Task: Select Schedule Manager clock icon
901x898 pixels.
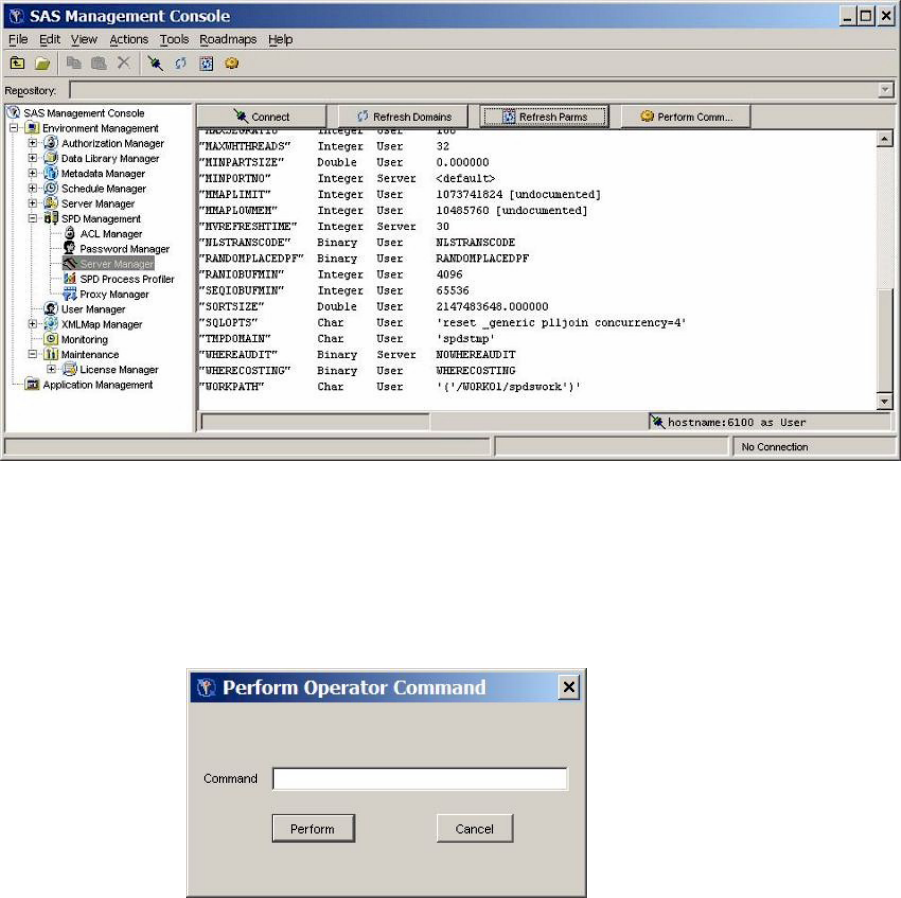Action: click(x=51, y=188)
